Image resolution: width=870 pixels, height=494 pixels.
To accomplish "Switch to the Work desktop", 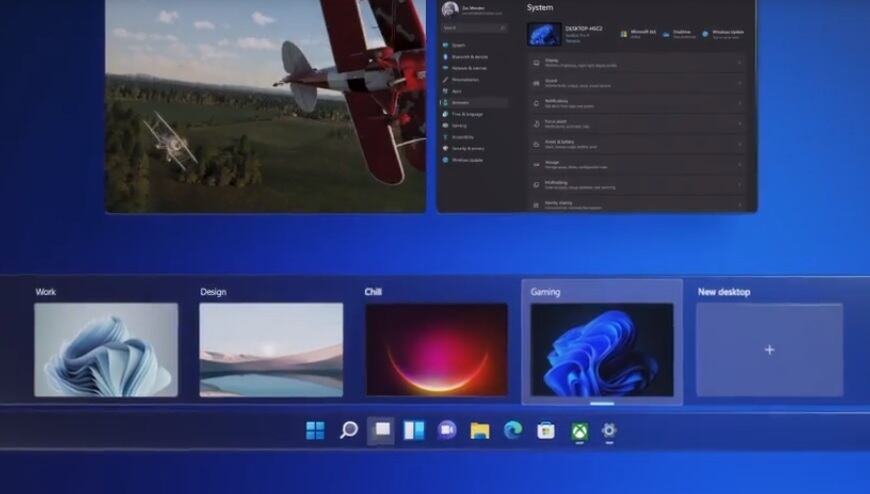I will coord(106,349).
